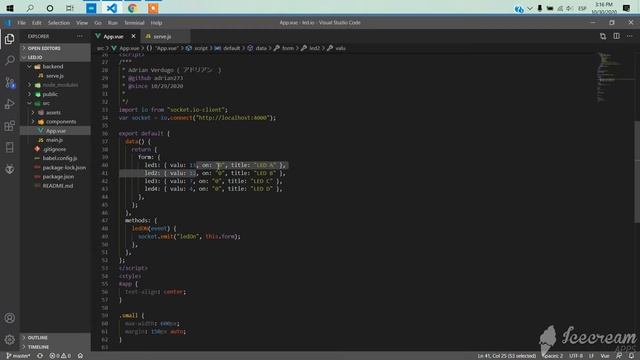Open the Windows Task View button
Screen dimensions: 640x360
[70, 8]
